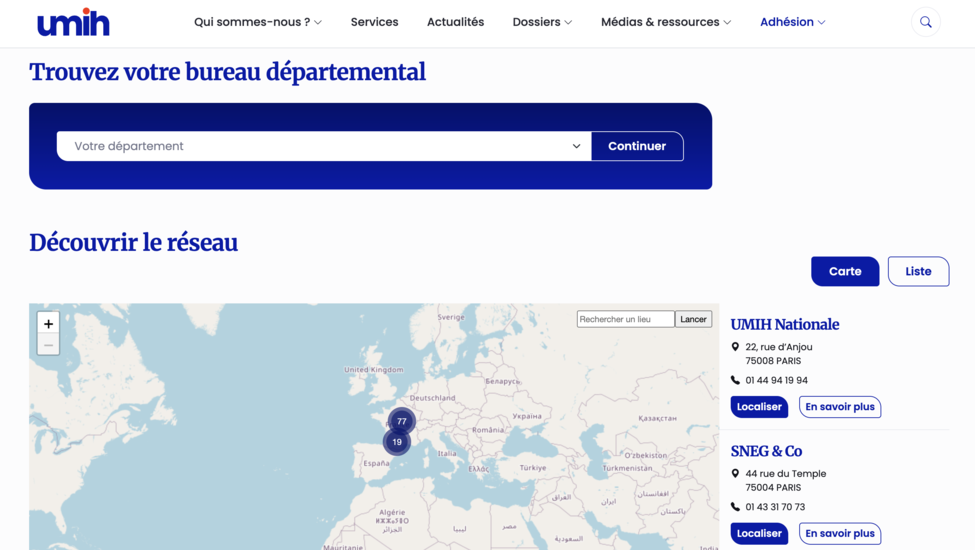Open the Votre département dropdown
This screenshot has width=975, height=550.
324,146
